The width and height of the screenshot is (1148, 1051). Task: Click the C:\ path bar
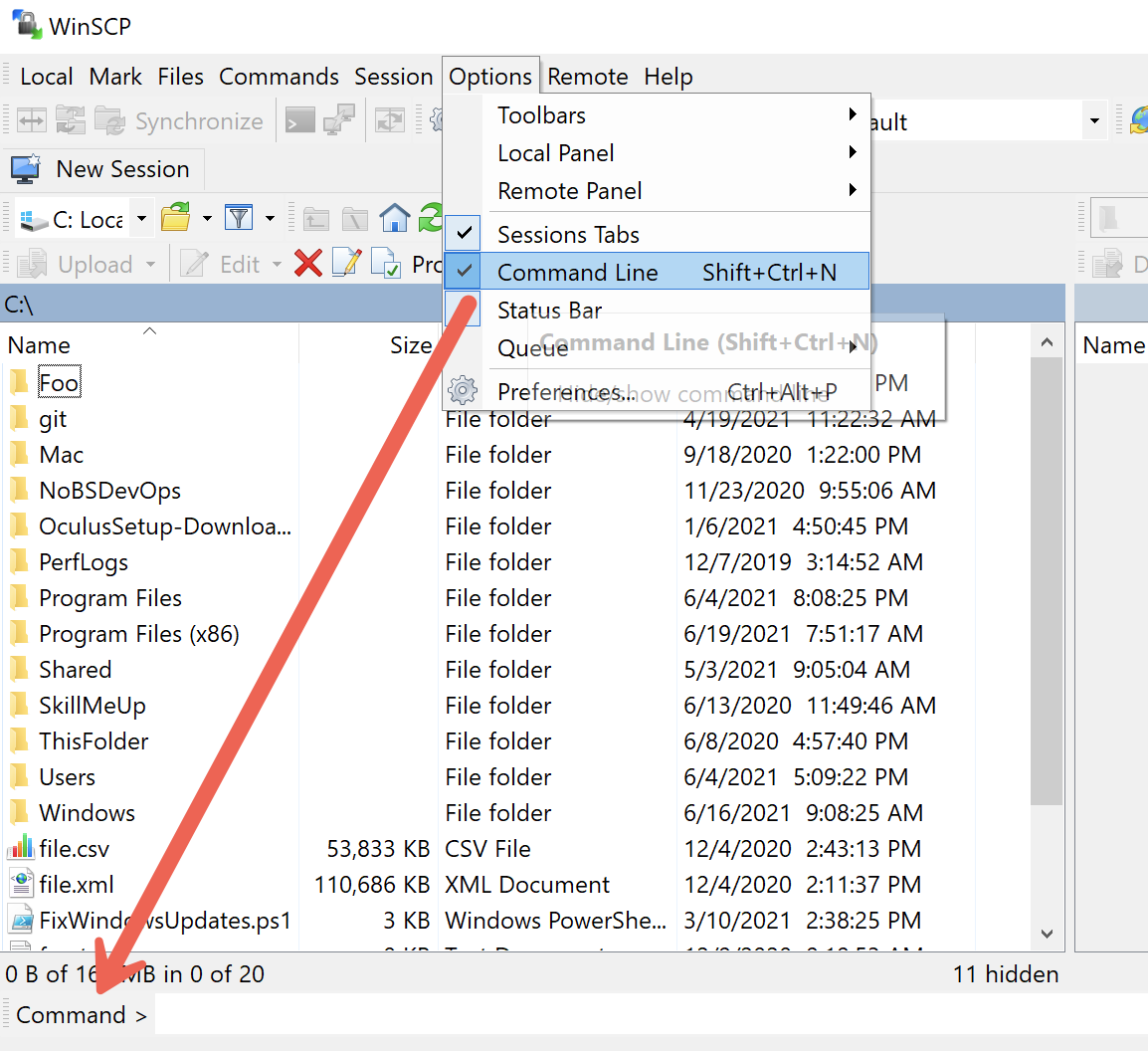532,304
